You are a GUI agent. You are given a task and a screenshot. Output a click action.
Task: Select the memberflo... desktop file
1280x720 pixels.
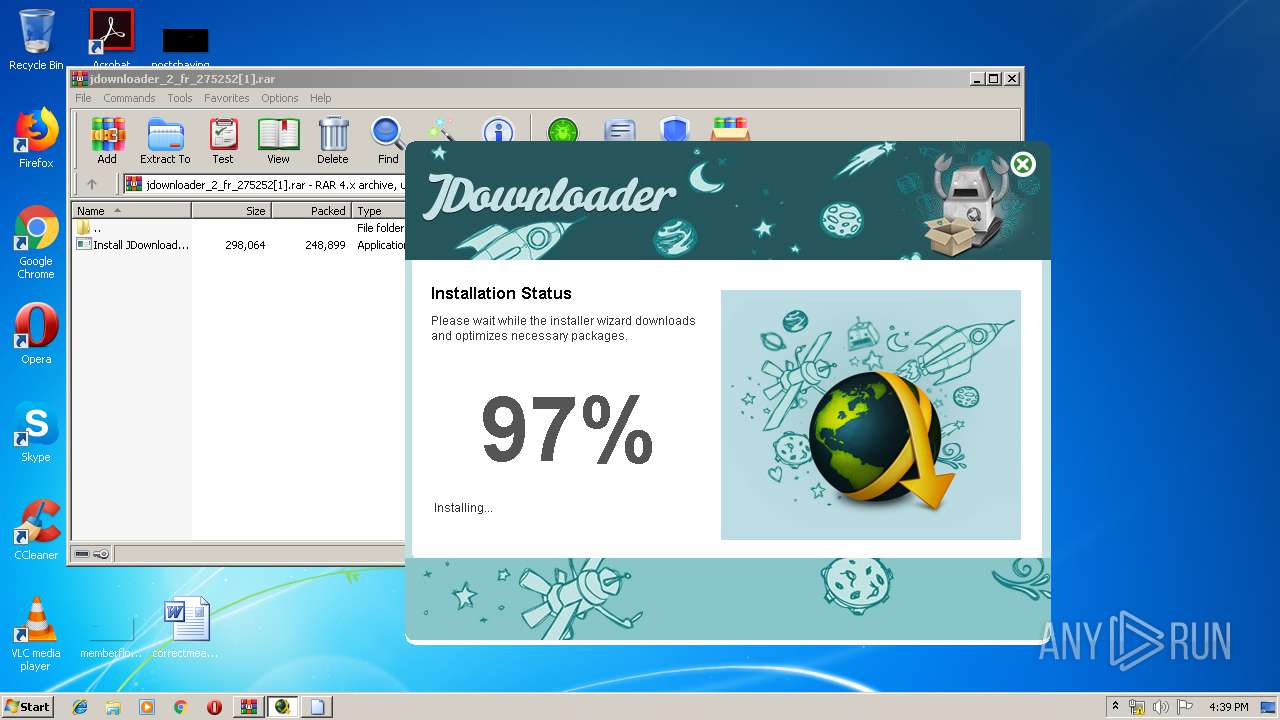point(111,635)
